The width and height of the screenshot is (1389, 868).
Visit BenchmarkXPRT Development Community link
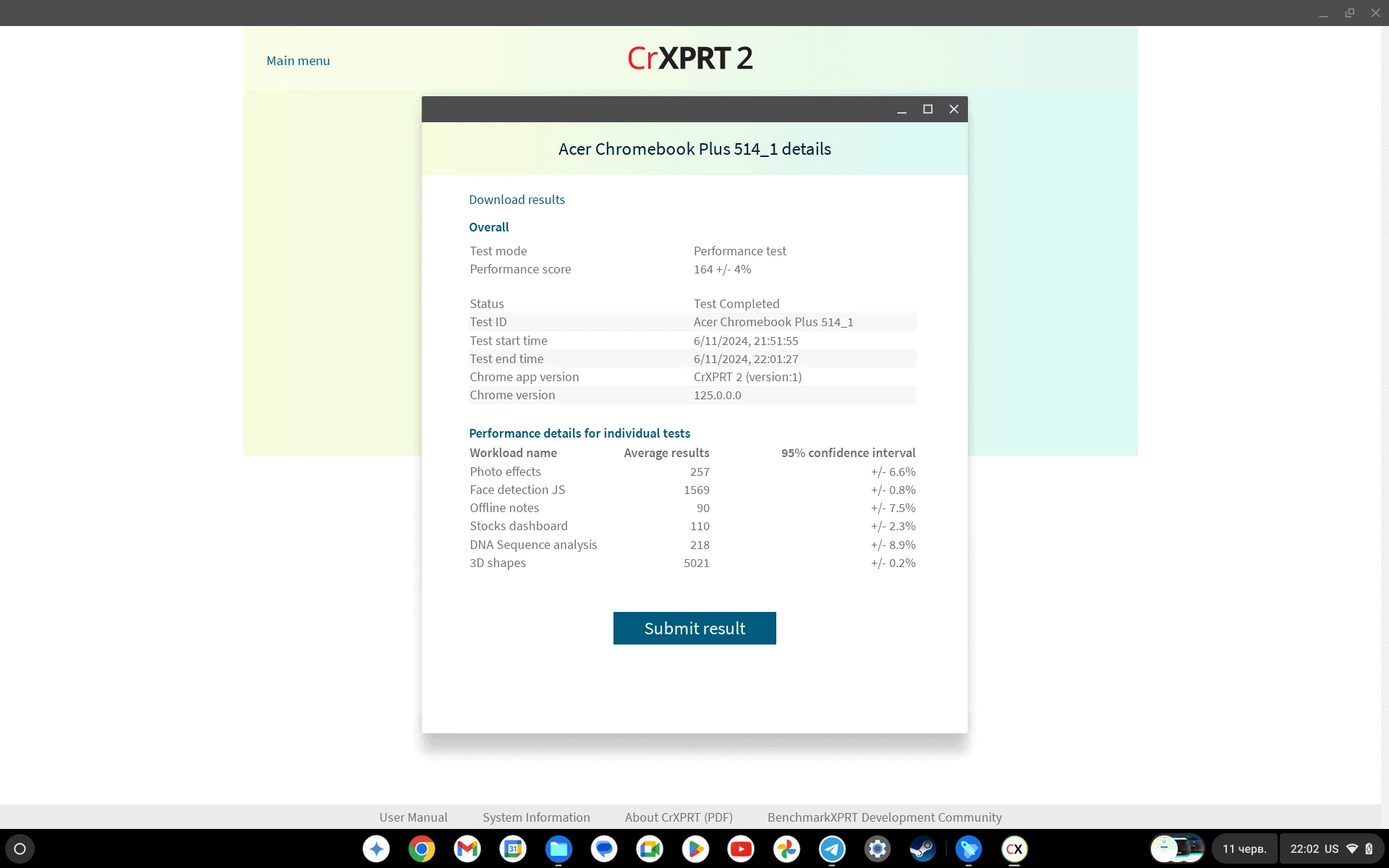pyautogui.click(x=885, y=817)
